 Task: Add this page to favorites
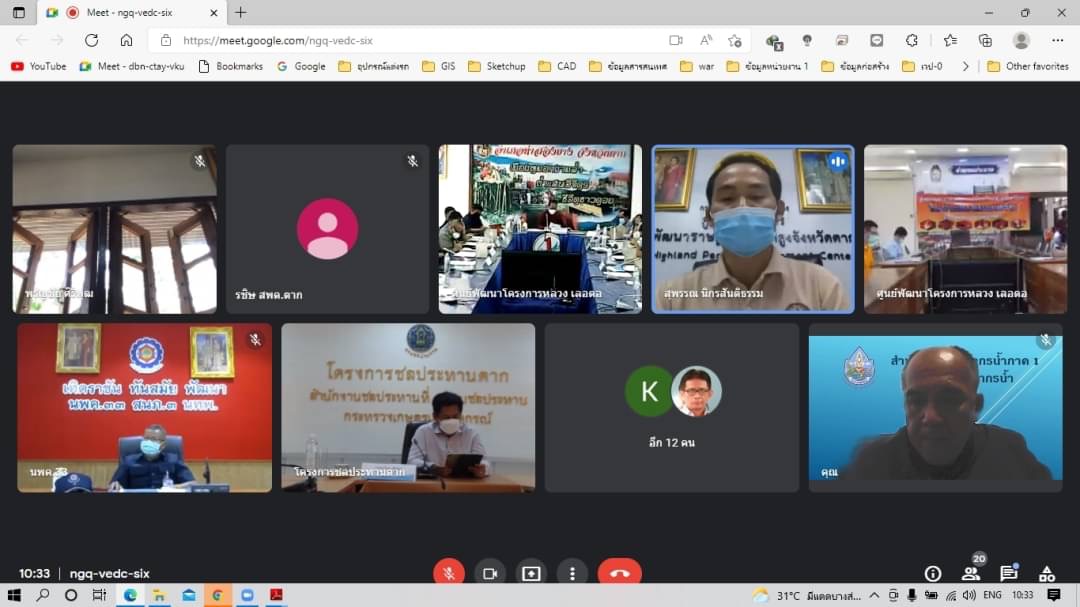pyautogui.click(x=735, y=41)
